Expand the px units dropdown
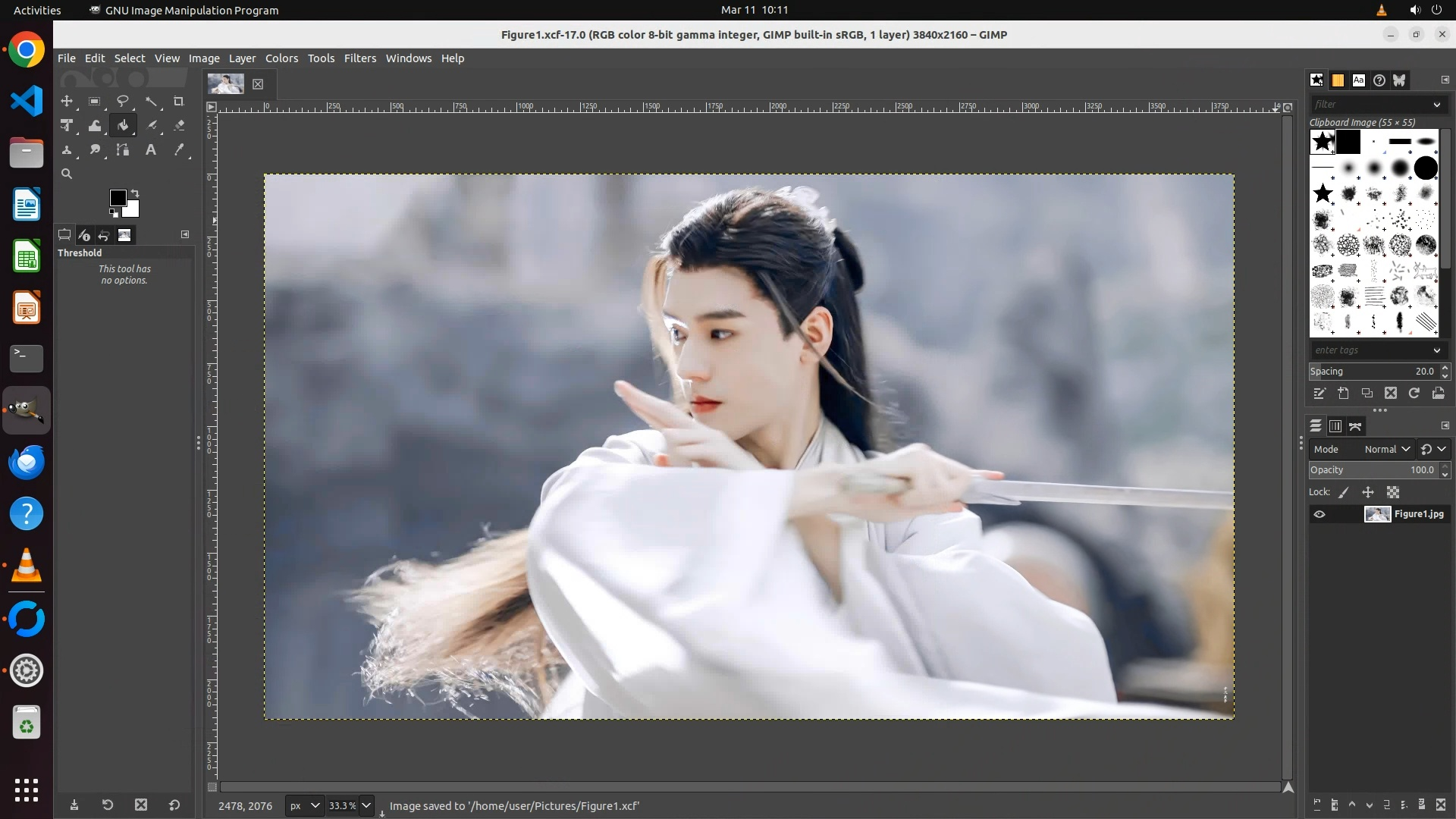This screenshot has width=1456, height=819. (305, 805)
